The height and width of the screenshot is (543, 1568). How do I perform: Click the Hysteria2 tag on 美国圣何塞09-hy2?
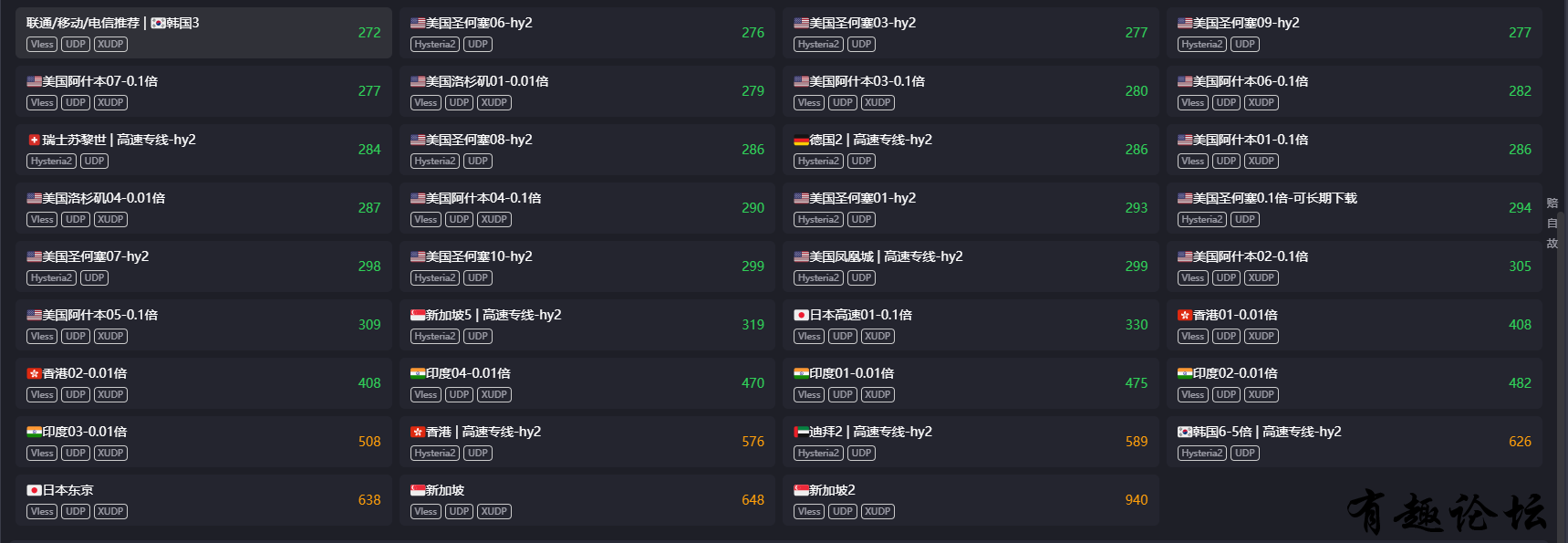pyautogui.click(x=1201, y=44)
